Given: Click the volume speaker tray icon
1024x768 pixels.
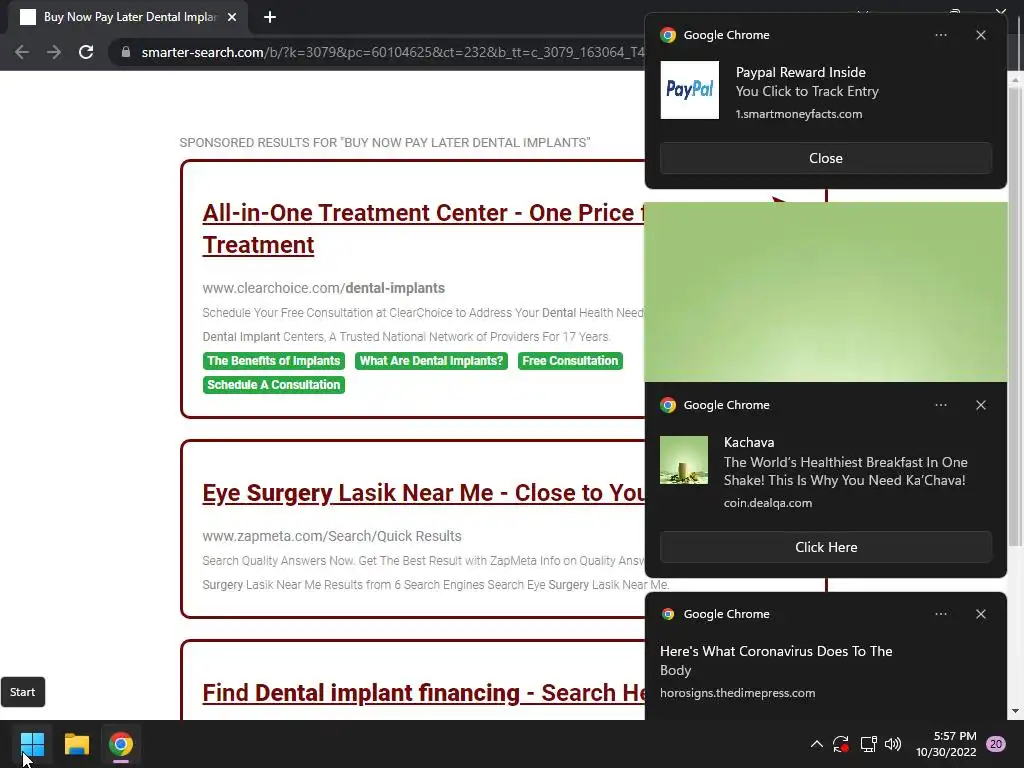Looking at the screenshot, I should 893,744.
